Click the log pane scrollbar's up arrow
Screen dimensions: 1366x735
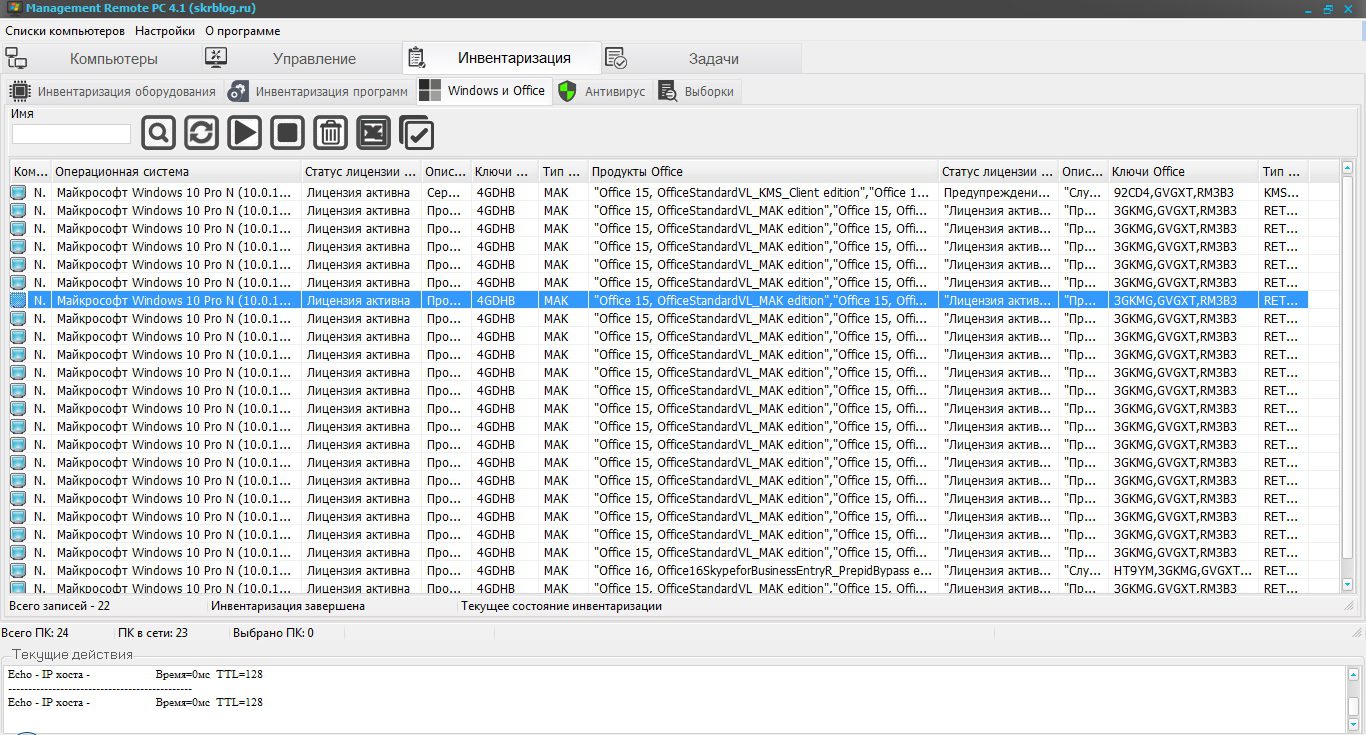tap(1354, 675)
